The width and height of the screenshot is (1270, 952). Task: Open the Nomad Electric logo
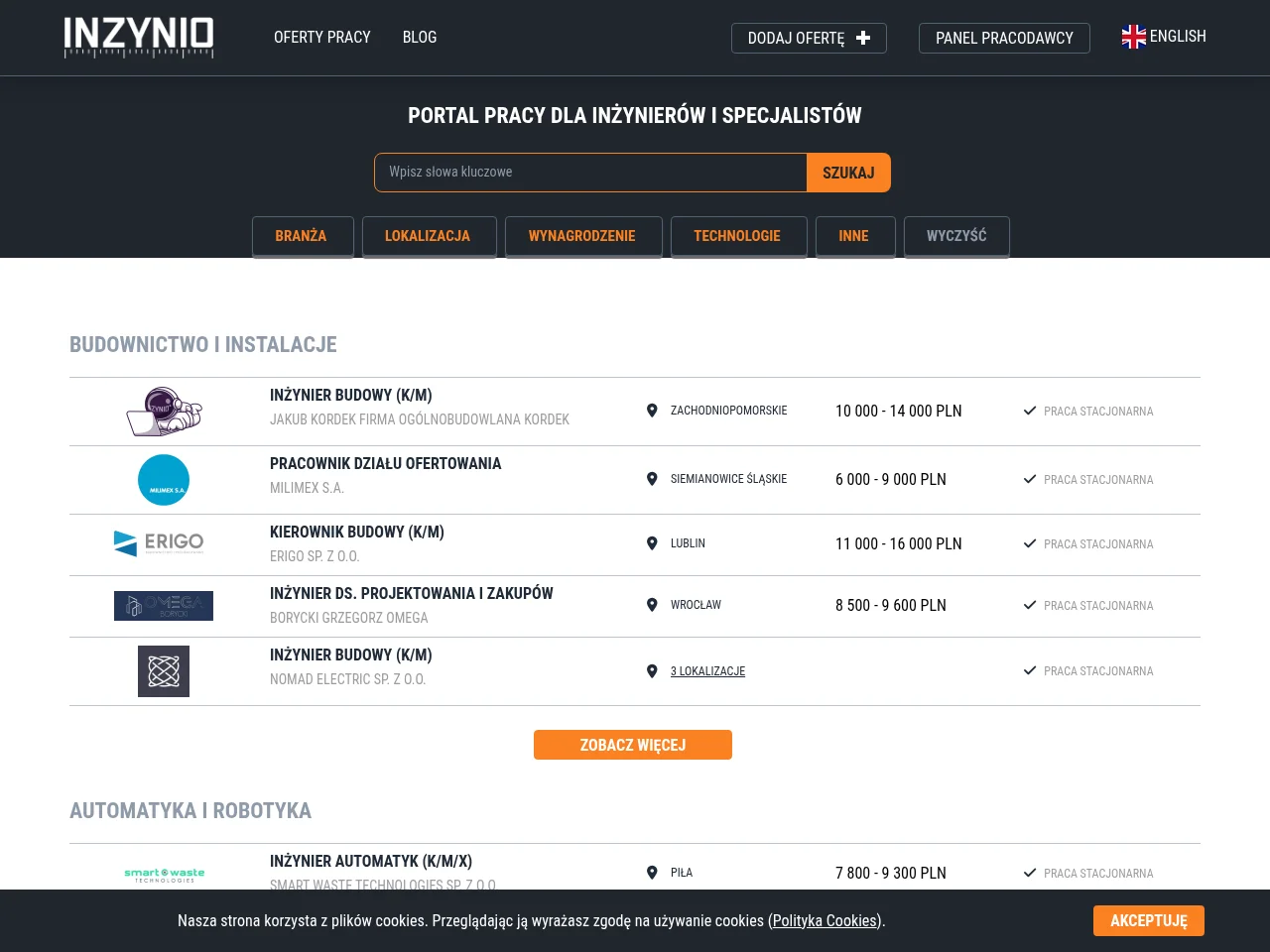tap(164, 671)
